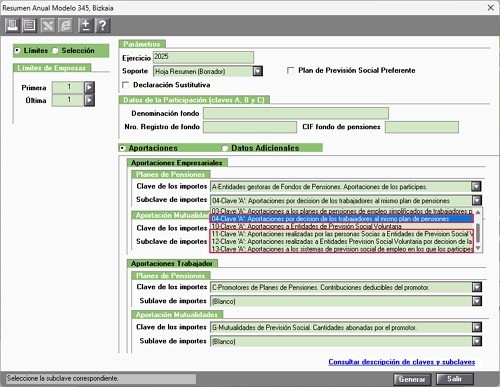
Task: Open Consultar descripción de claves y subclaves link
Action: pos(402,362)
